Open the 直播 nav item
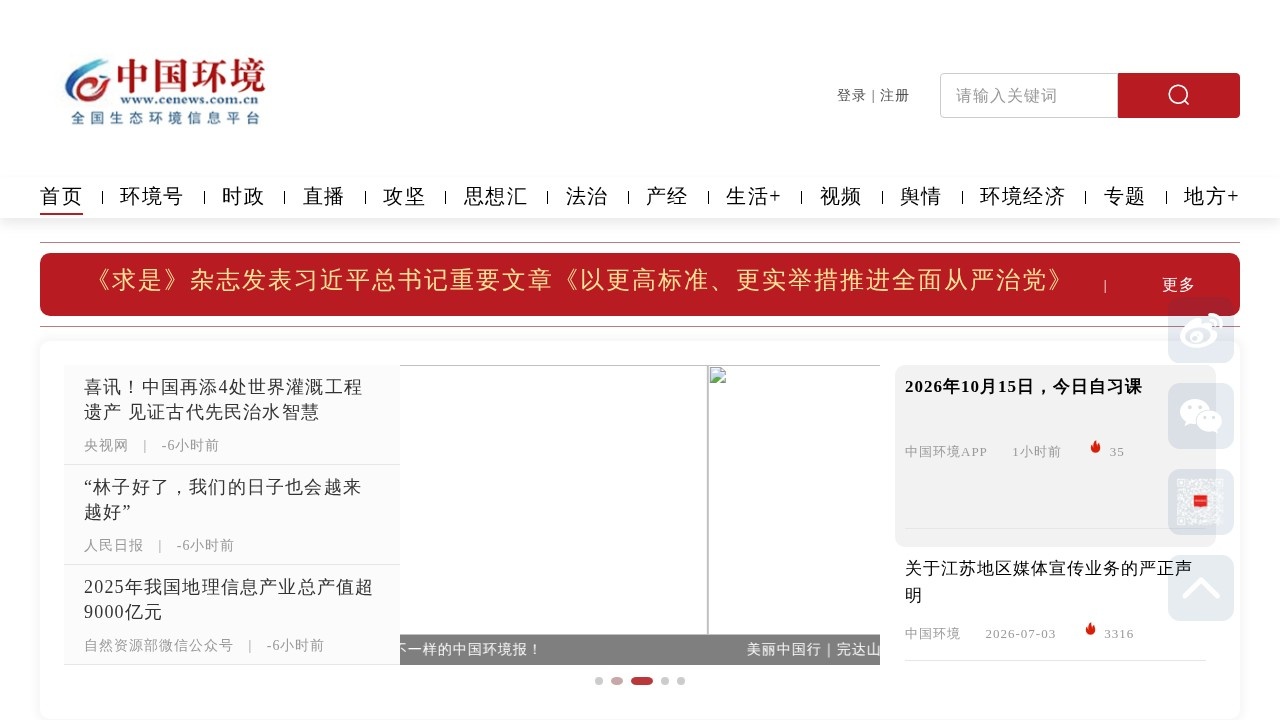 [324, 196]
